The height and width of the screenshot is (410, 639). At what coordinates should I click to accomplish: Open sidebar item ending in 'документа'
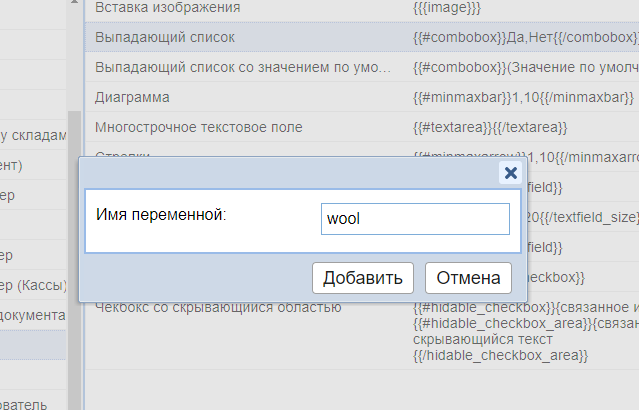click(33, 315)
